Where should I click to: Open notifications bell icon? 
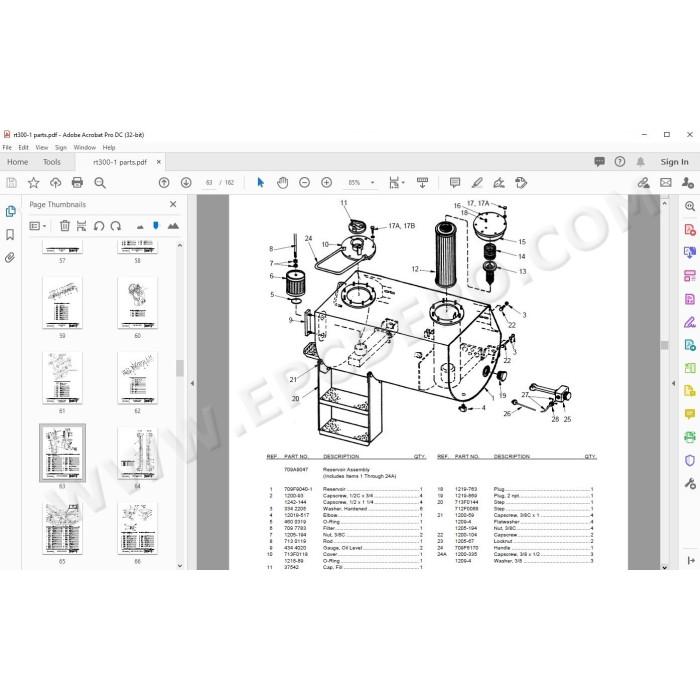pyautogui.click(x=640, y=162)
